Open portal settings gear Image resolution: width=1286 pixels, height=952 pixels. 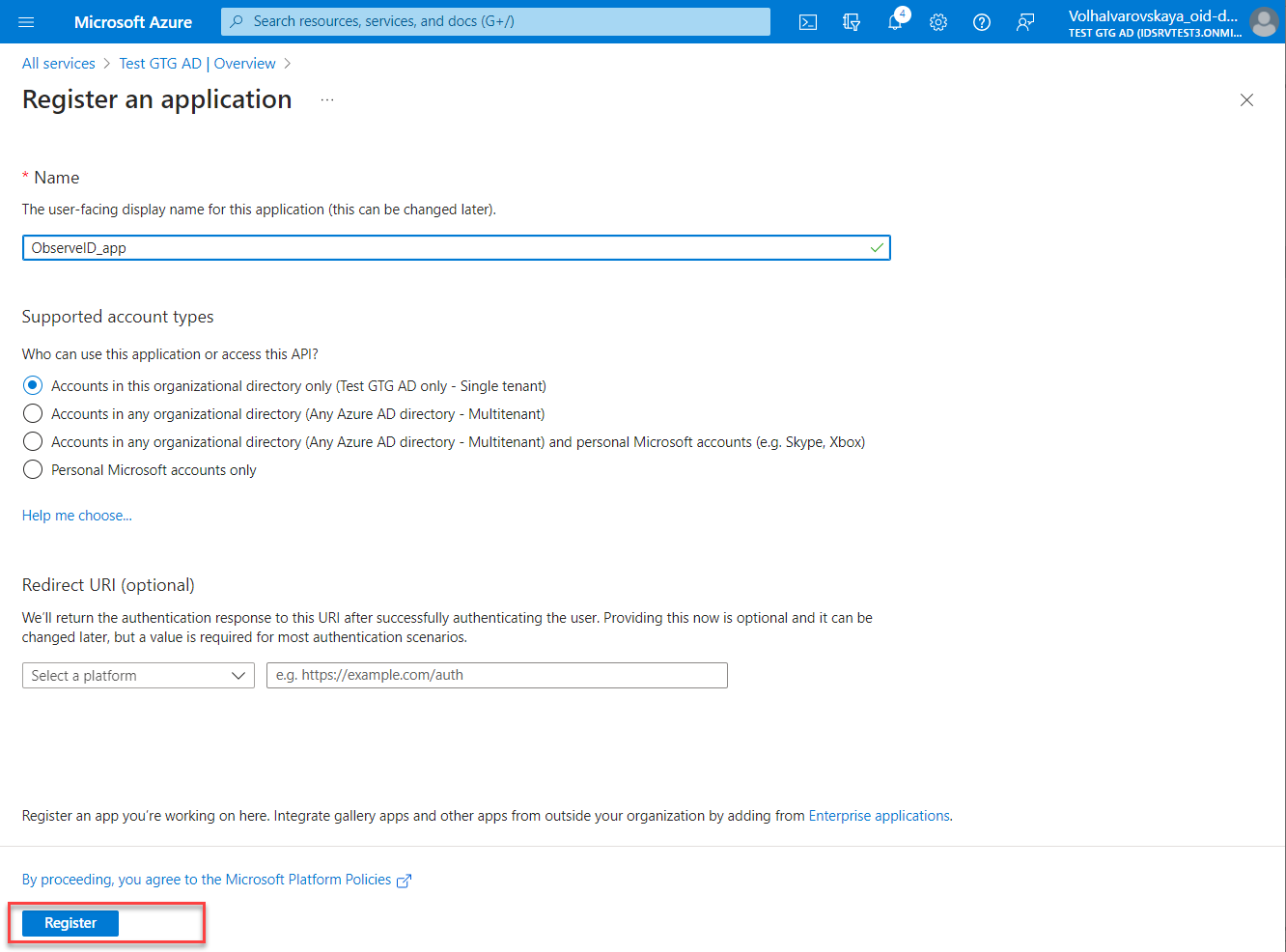coord(938,22)
